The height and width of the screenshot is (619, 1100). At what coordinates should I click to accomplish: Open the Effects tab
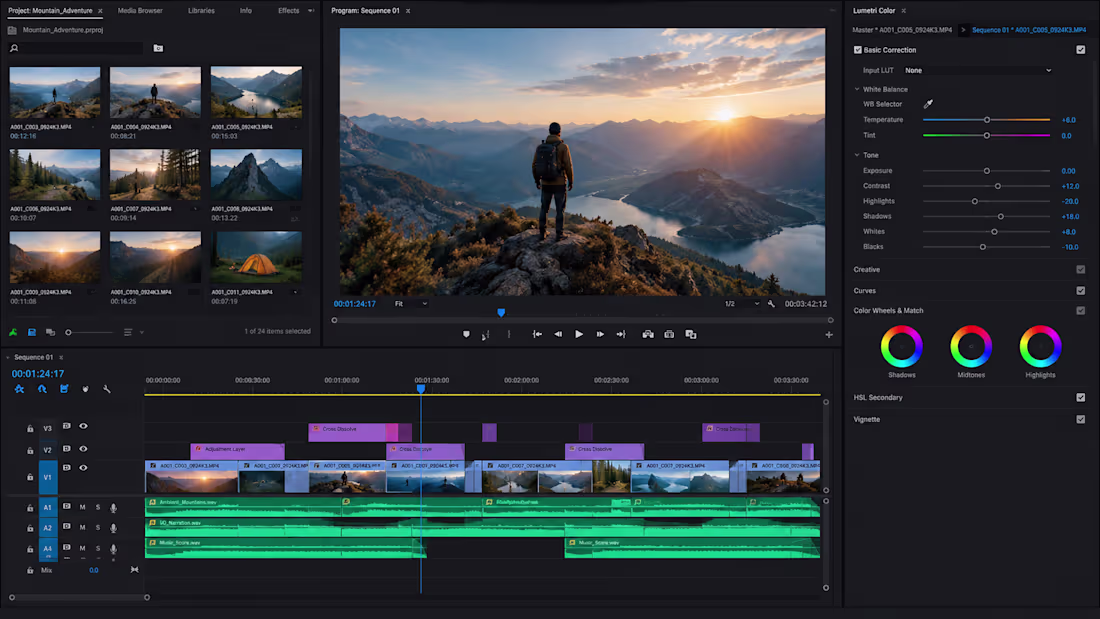click(x=288, y=11)
